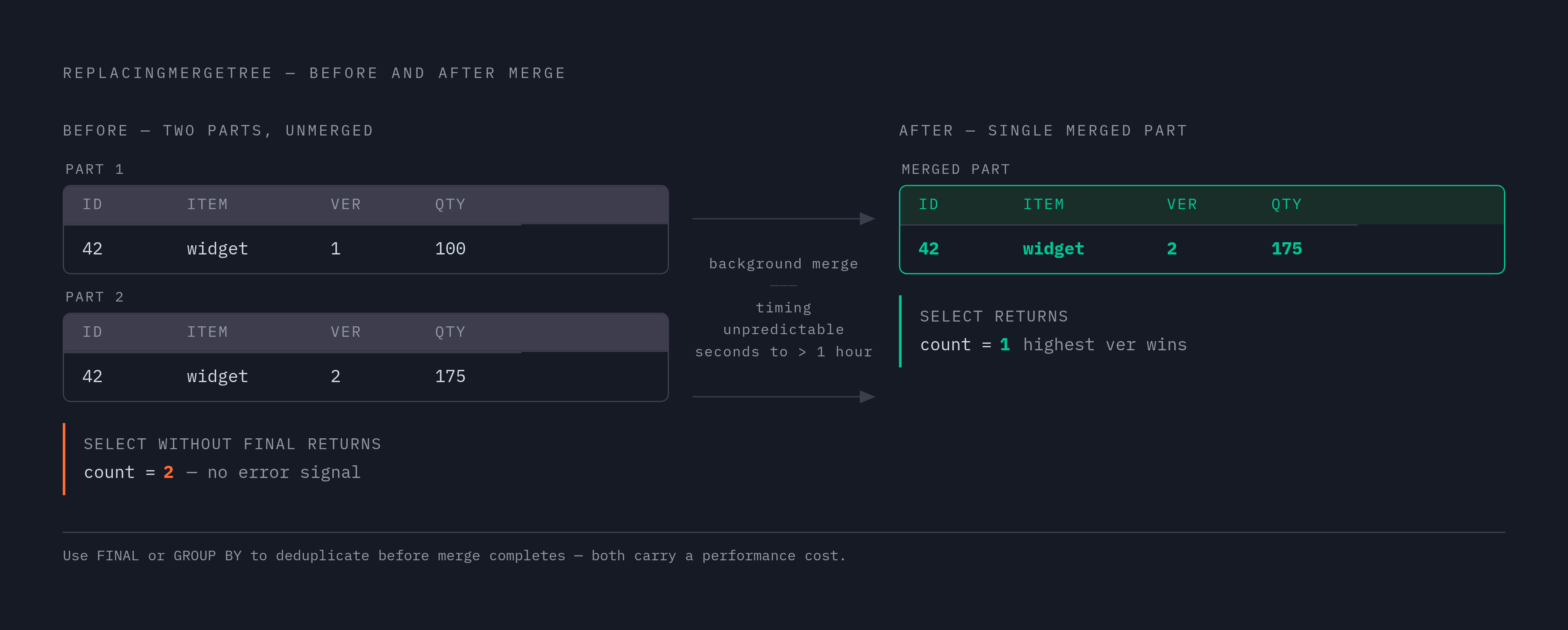Viewport: 1568px width, 630px height.
Task: Click the footer note about FINAL or GROUP BY
Action: pyautogui.click(x=454, y=556)
